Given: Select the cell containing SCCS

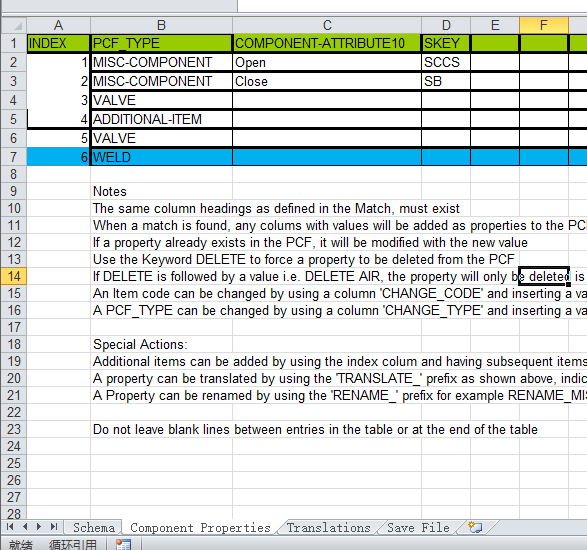Looking at the screenshot, I should point(446,62).
